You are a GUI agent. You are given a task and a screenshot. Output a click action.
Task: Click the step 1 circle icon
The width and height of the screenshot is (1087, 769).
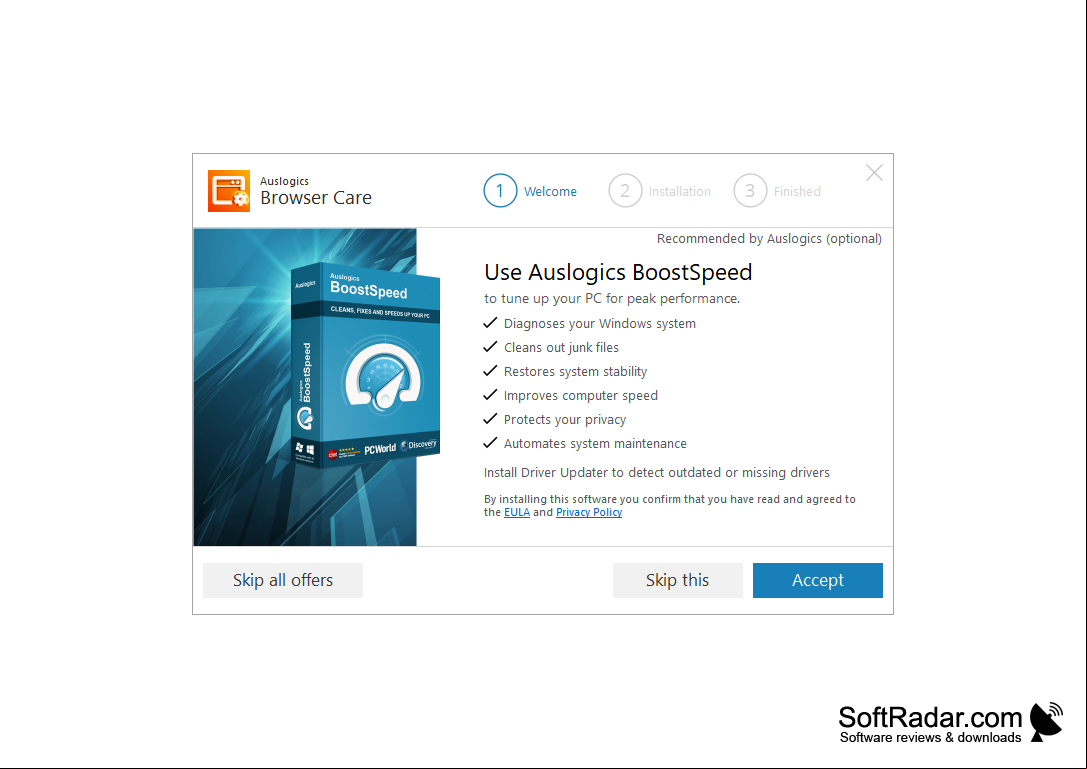(500, 191)
